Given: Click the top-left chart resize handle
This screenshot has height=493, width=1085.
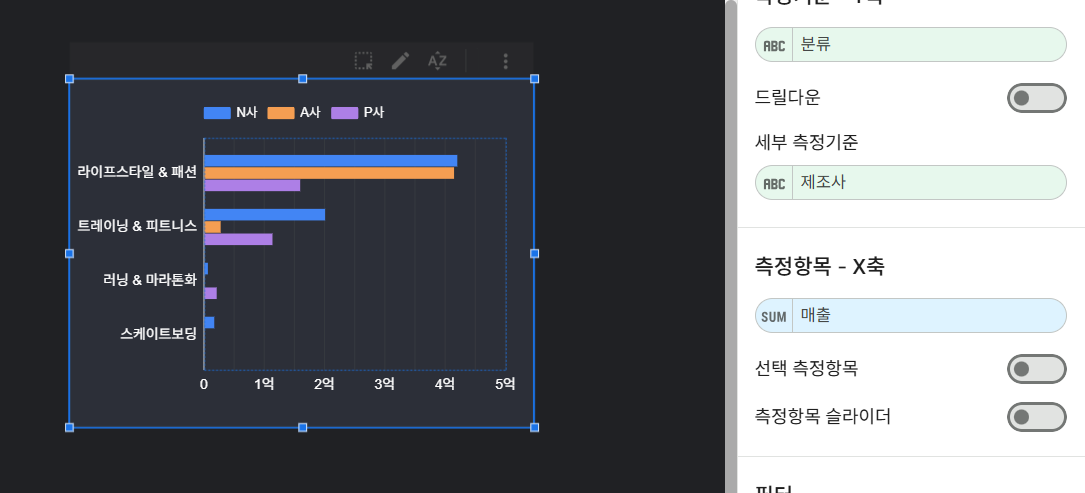Looking at the screenshot, I should tap(69, 79).
